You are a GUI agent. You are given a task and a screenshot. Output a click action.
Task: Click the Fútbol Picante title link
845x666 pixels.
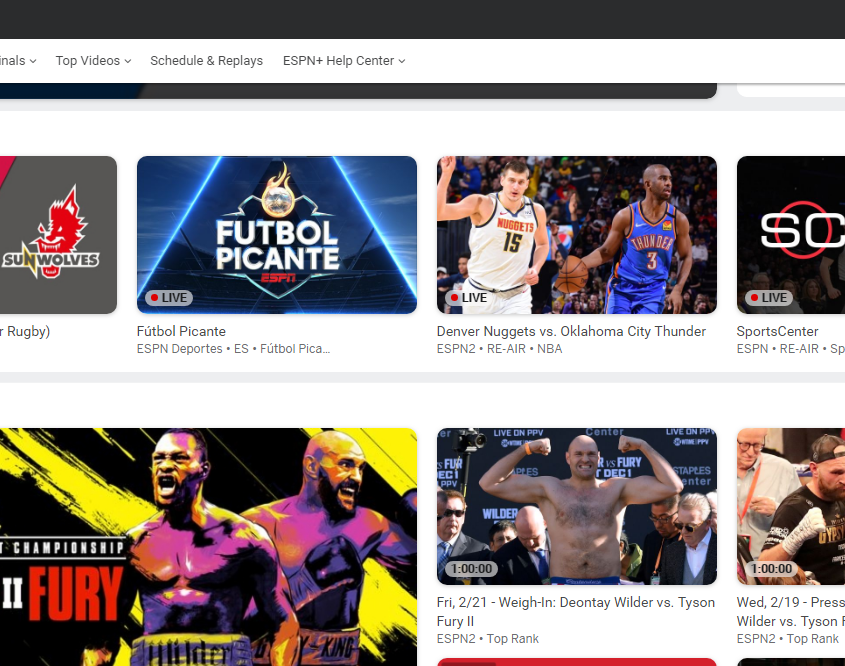click(181, 331)
